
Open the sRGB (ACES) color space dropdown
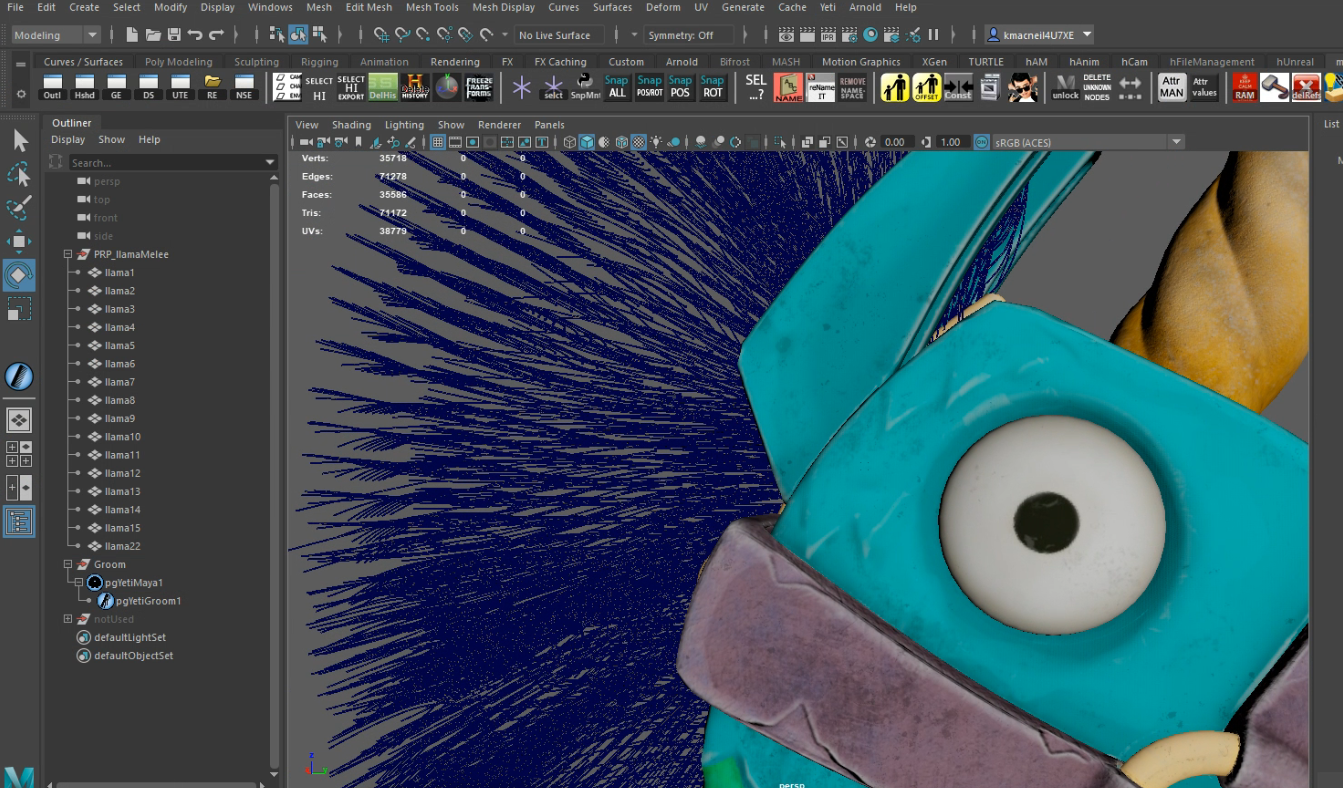click(1176, 142)
